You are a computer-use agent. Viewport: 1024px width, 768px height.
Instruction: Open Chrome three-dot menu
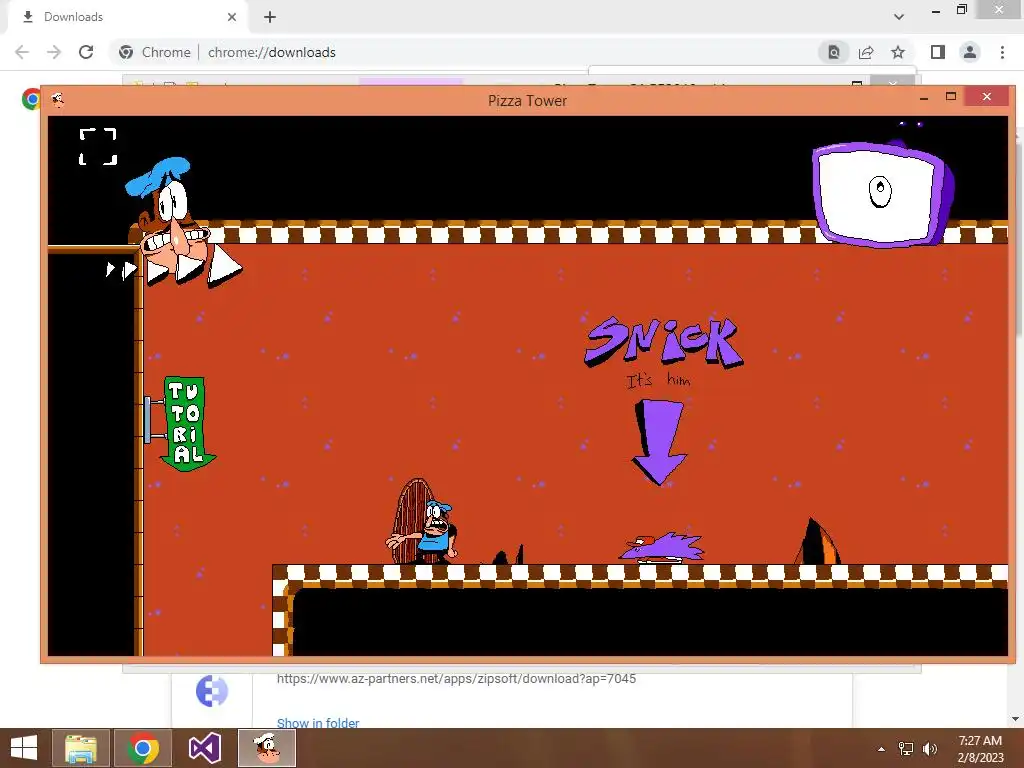[x=1002, y=52]
